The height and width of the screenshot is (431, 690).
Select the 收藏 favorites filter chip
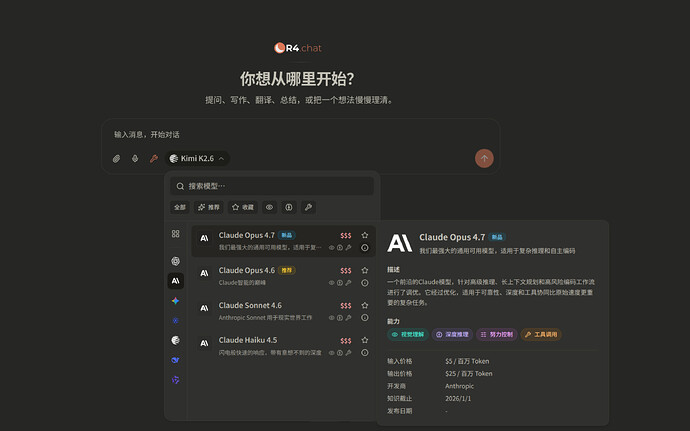[x=243, y=207]
